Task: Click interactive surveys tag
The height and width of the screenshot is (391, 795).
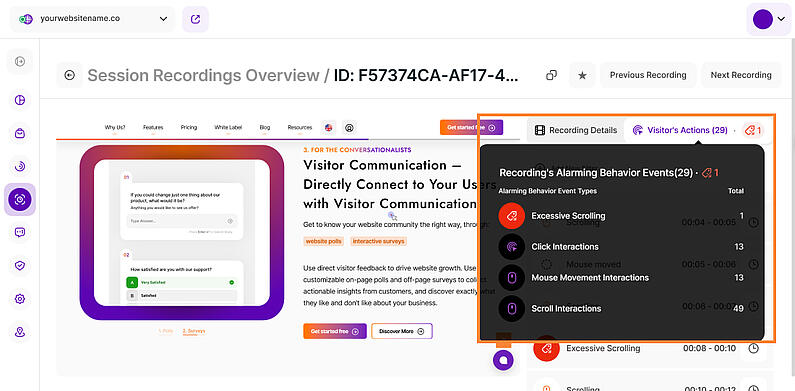Action: pyautogui.click(x=378, y=241)
